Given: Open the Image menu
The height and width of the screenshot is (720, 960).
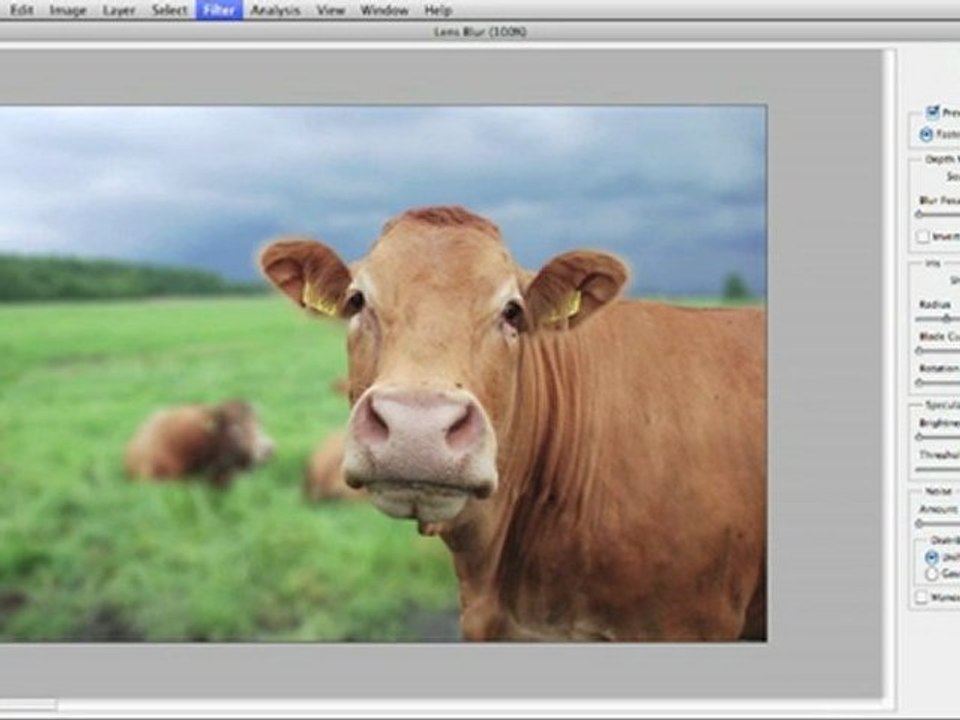Looking at the screenshot, I should [67, 10].
